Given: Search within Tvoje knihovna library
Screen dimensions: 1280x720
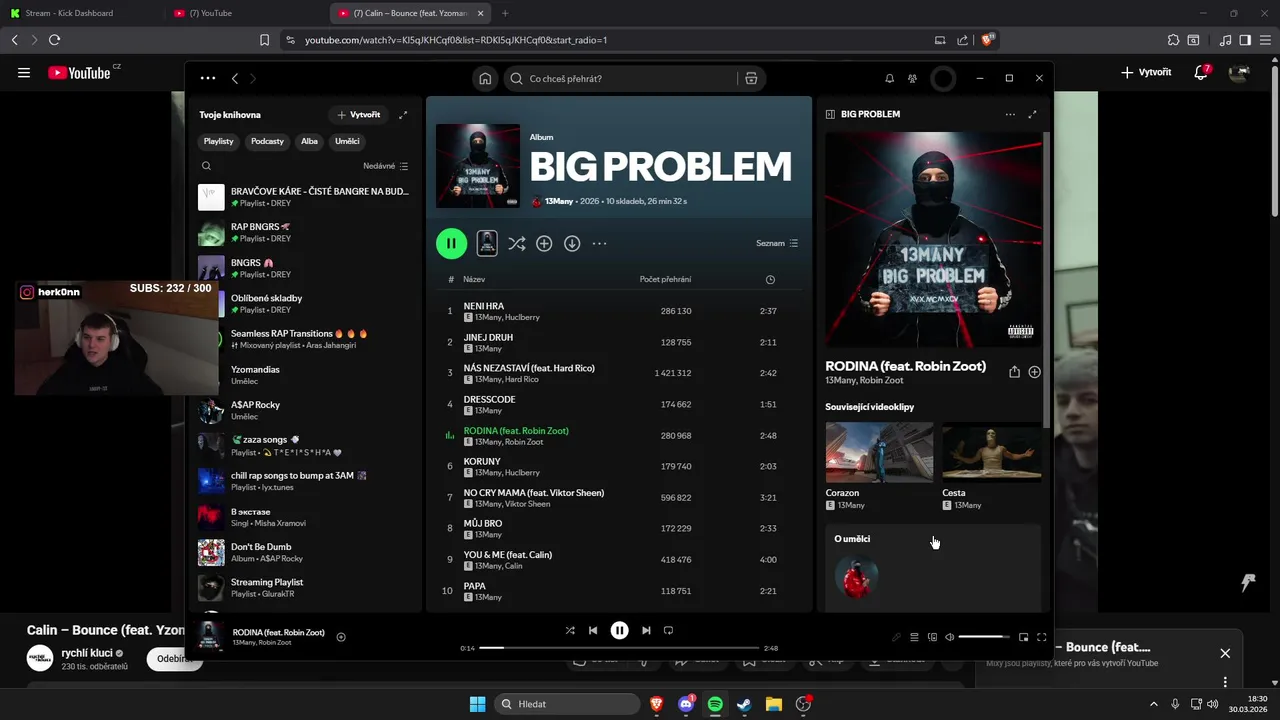Looking at the screenshot, I should click(206, 166).
